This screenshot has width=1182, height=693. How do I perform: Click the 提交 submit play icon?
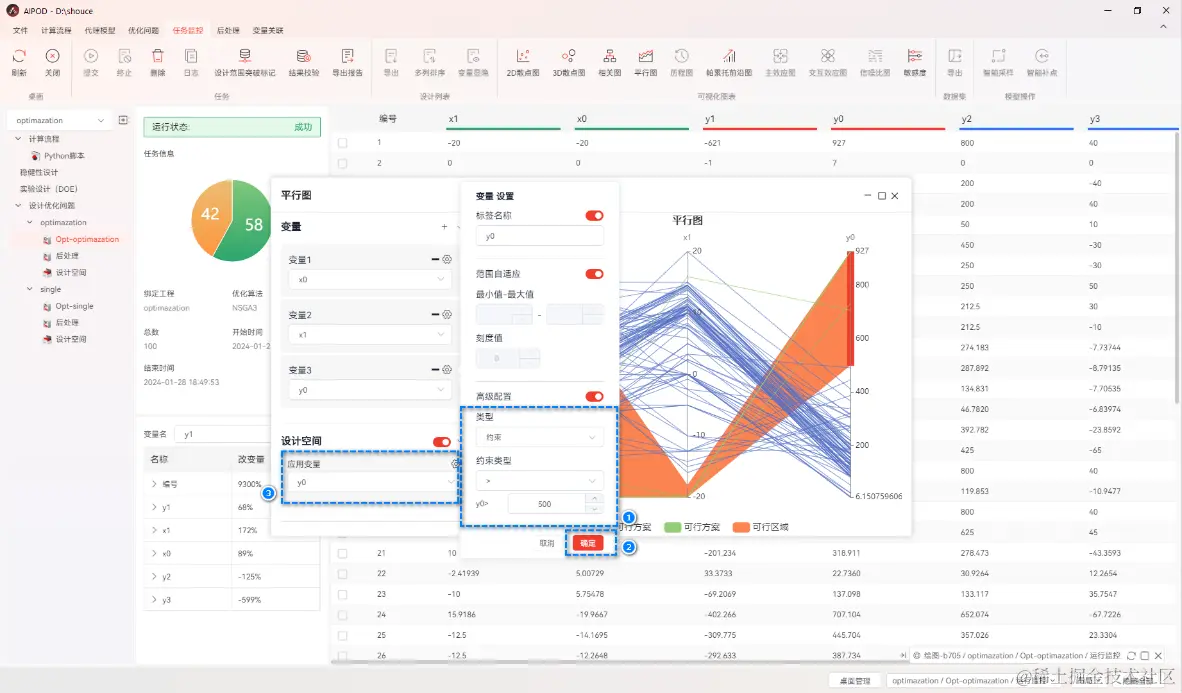pyautogui.click(x=90, y=56)
